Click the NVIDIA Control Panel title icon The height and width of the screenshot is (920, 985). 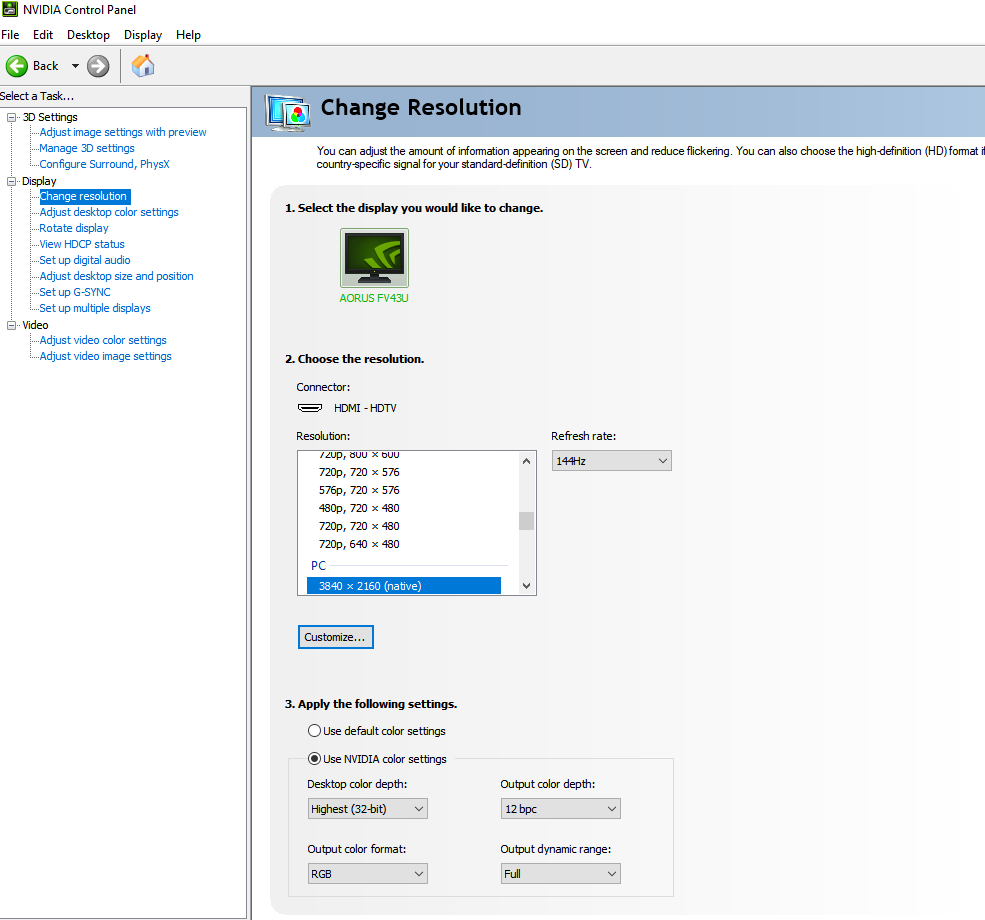pyautogui.click(x=10, y=10)
